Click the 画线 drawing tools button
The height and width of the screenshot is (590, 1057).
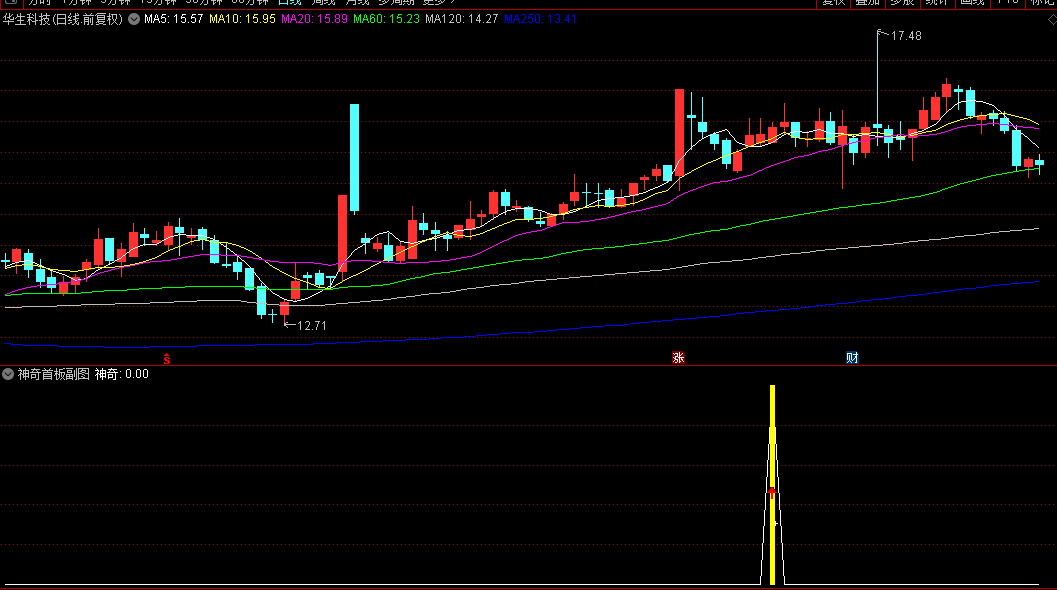tap(972, 3)
